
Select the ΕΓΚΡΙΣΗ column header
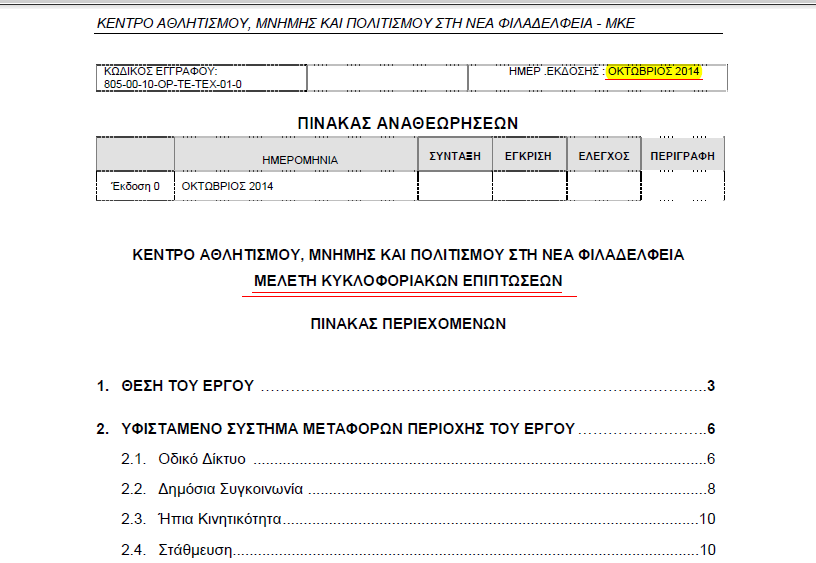tap(529, 156)
